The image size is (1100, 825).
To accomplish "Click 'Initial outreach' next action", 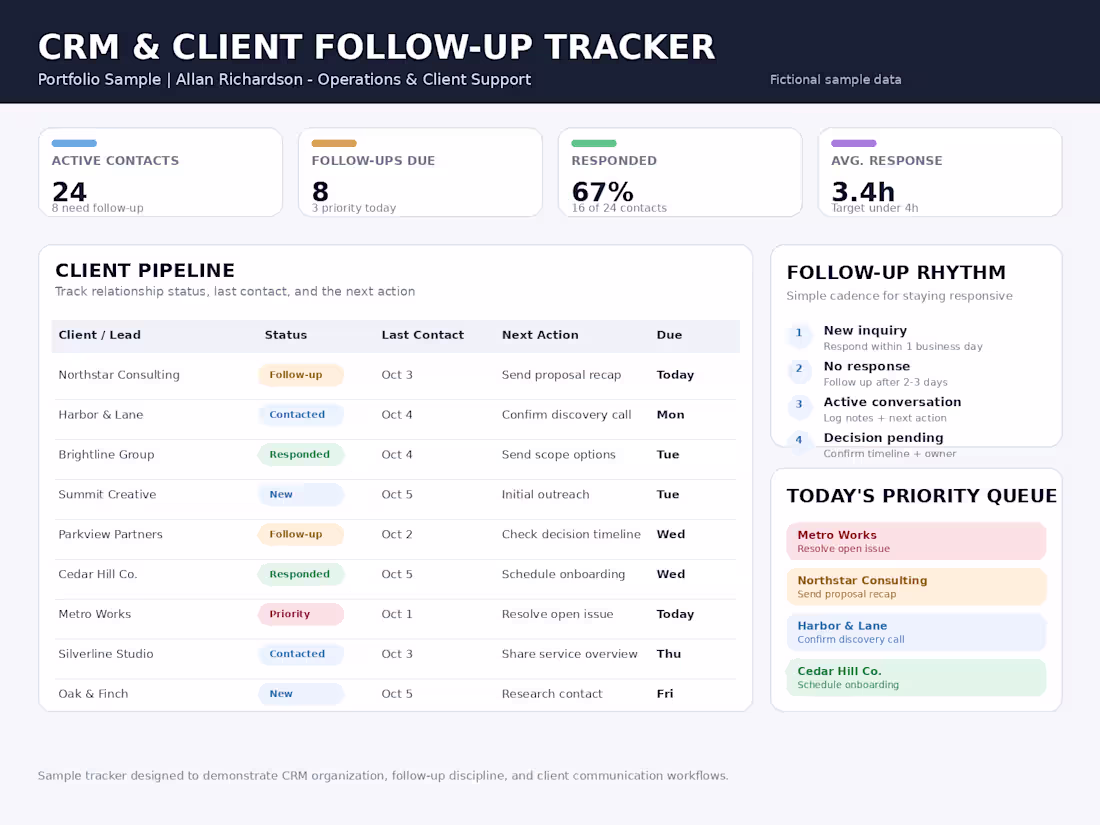I will (545, 495).
